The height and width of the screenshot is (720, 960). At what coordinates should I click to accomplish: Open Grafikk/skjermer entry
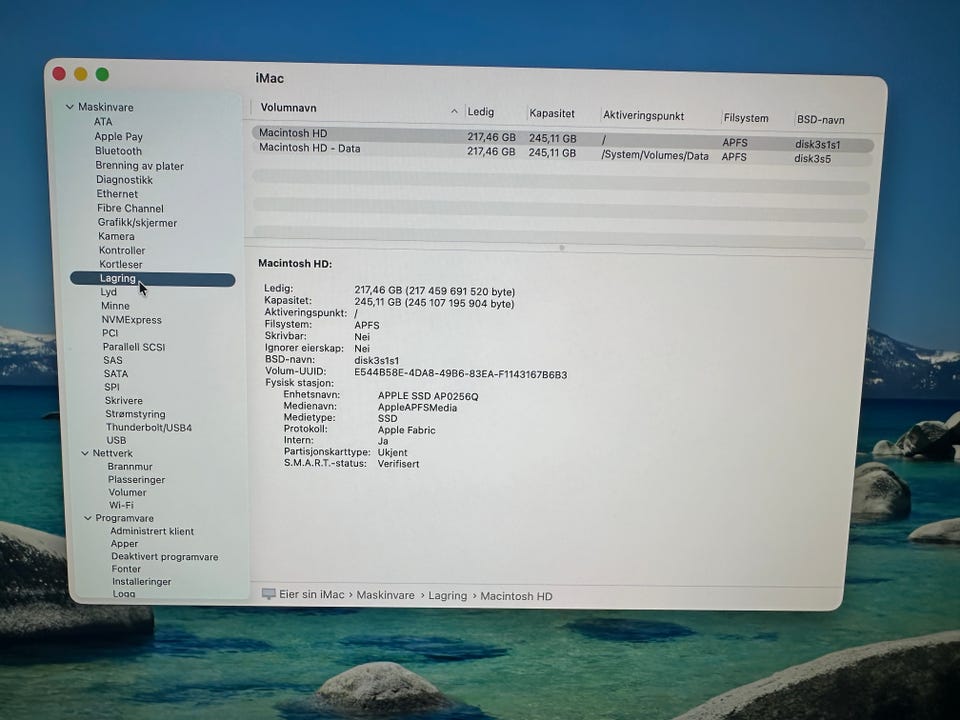click(137, 222)
